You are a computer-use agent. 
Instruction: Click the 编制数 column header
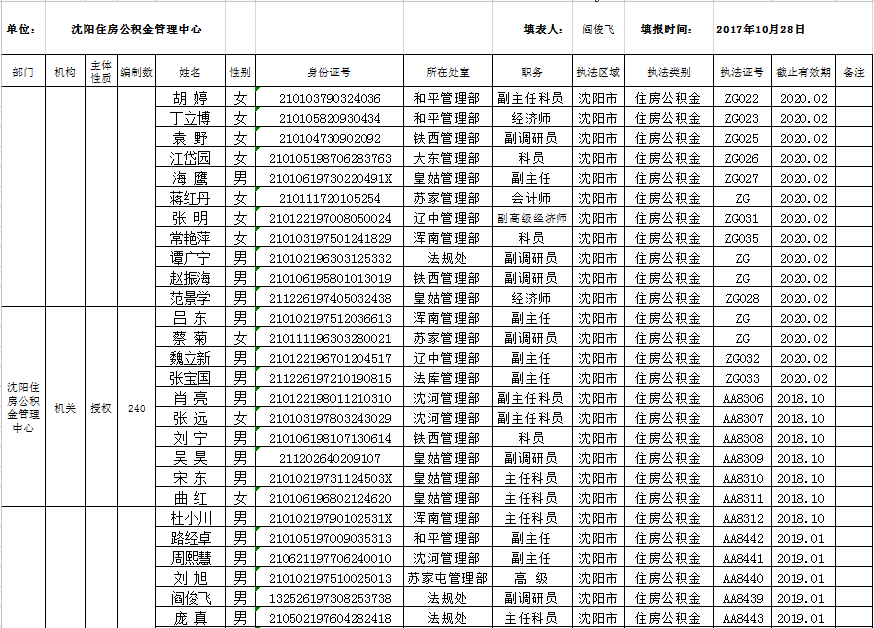pyautogui.click(x=137, y=72)
